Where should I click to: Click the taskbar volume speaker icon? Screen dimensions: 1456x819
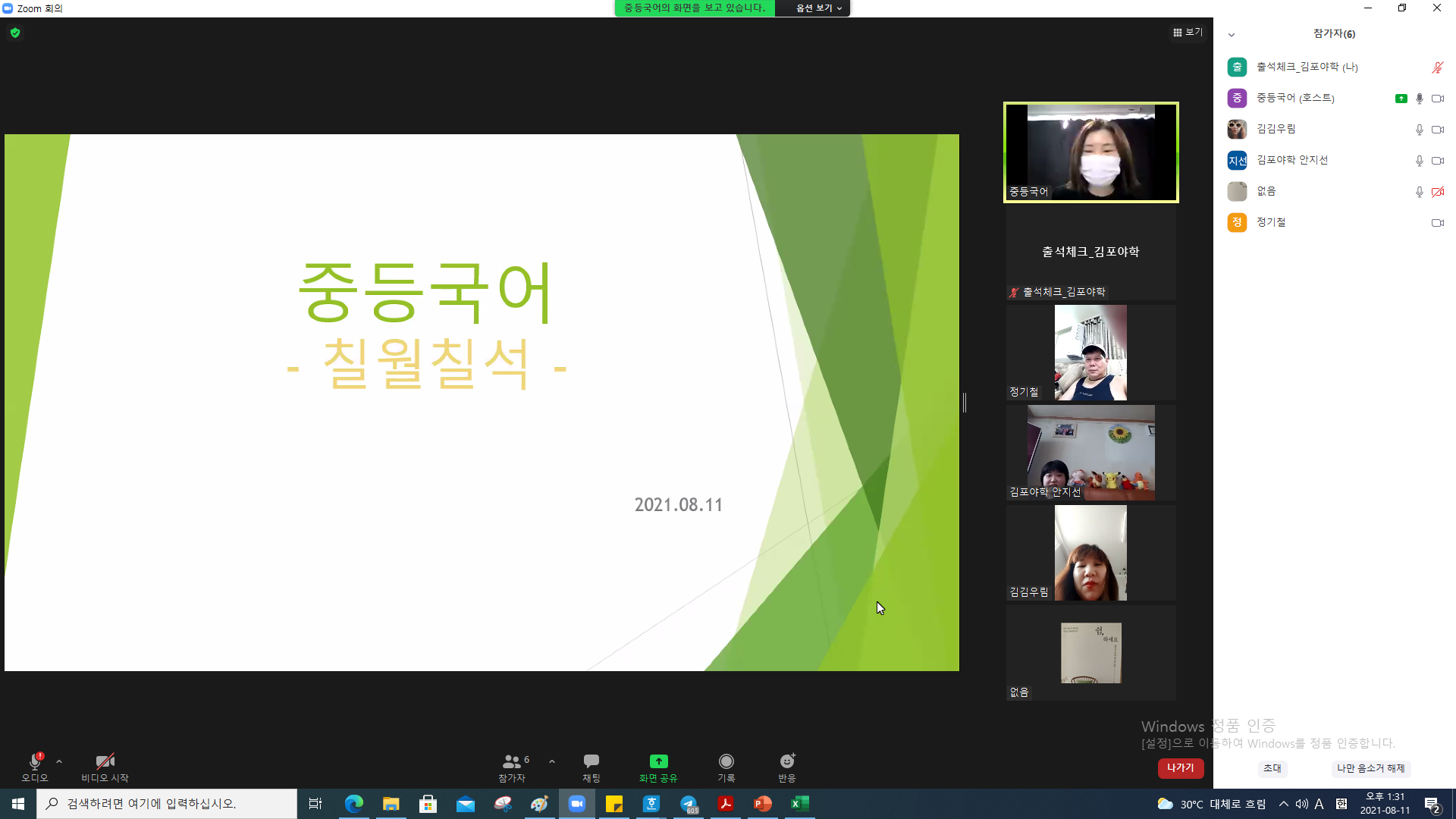[1301, 804]
